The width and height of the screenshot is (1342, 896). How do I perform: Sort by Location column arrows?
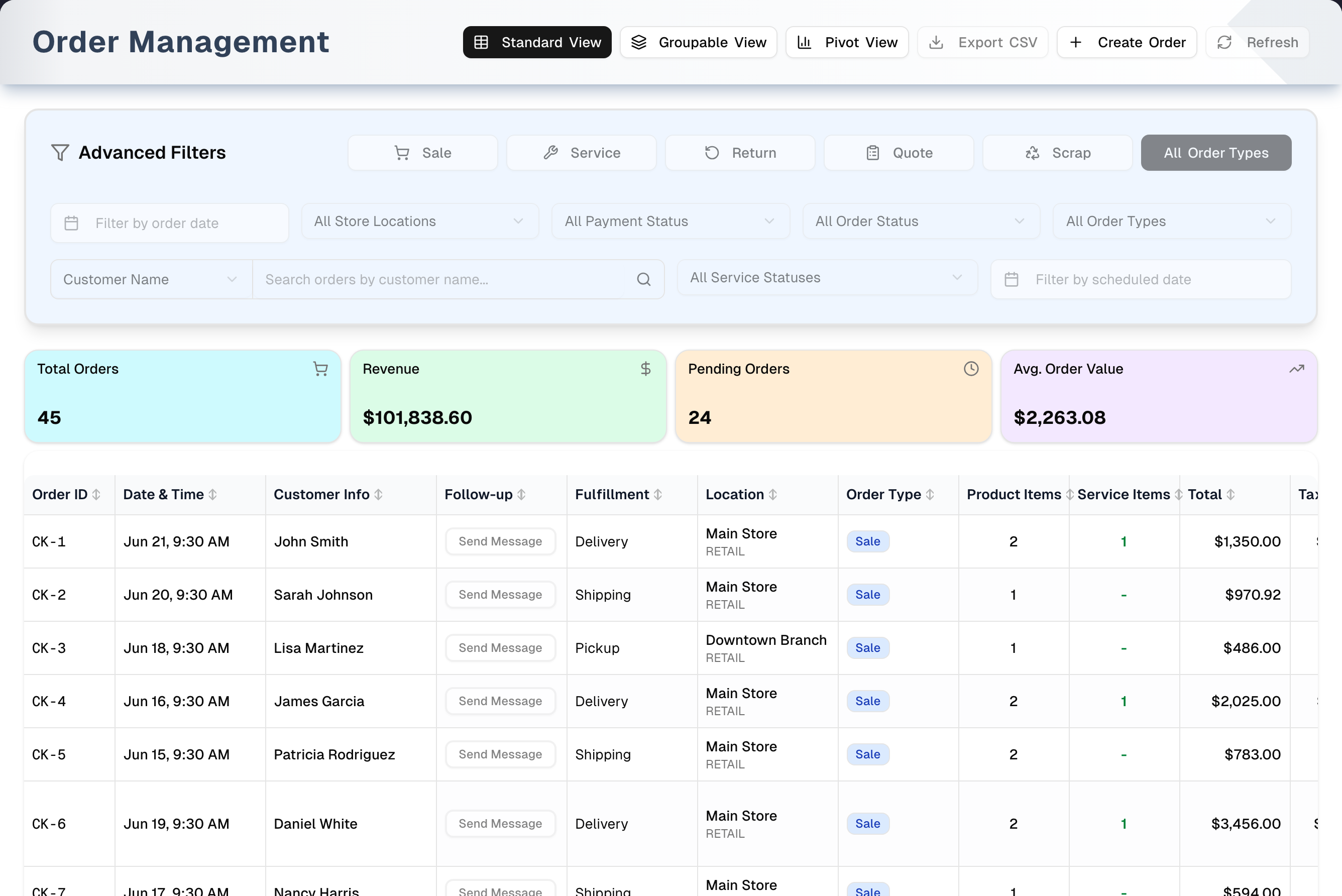[773, 495]
